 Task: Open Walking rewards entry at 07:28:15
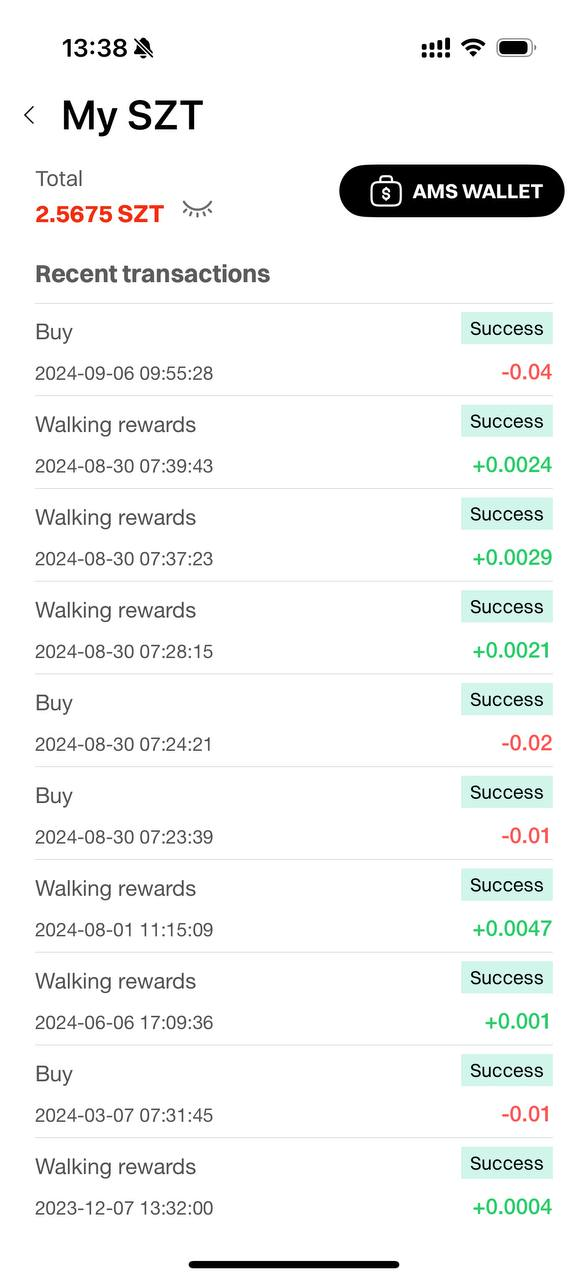(x=294, y=629)
